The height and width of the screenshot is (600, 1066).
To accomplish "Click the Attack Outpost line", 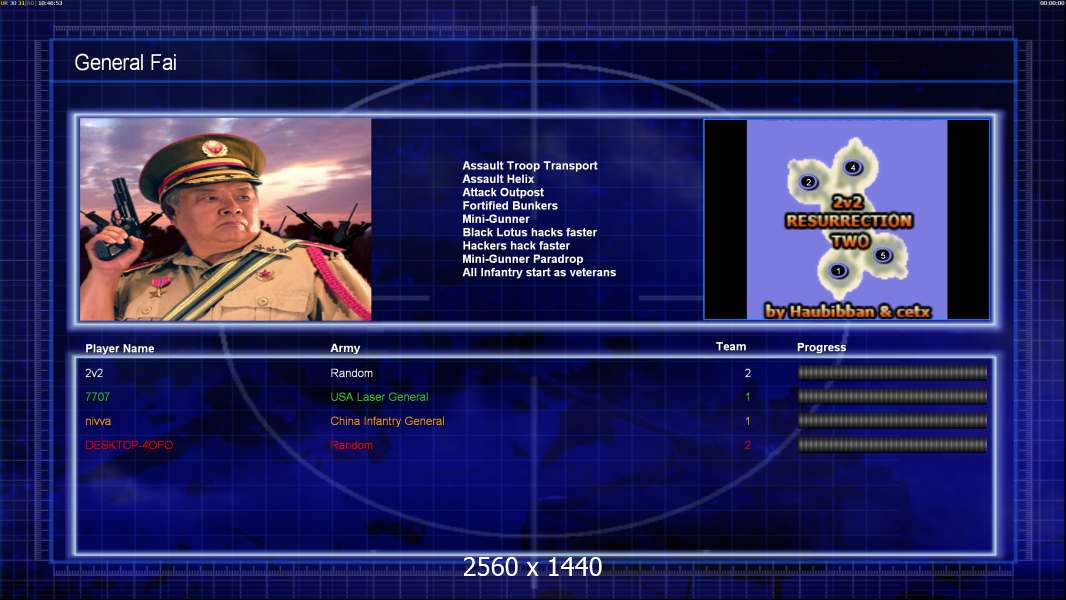I will click(502, 192).
